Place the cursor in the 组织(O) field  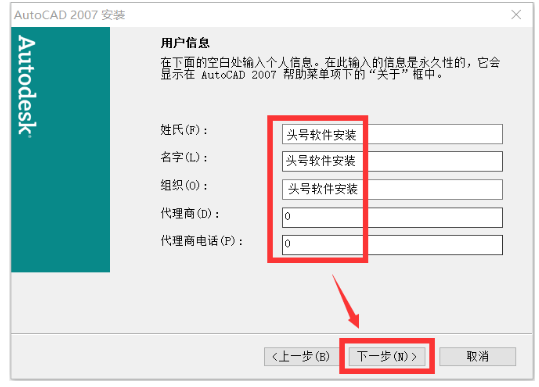click(x=392, y=189)
